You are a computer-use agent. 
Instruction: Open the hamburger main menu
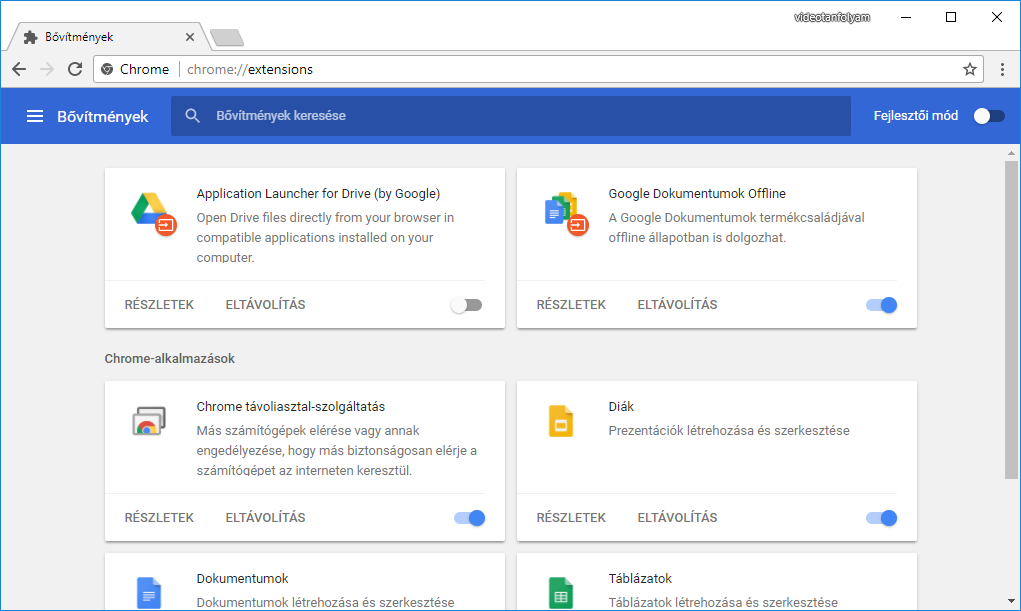[35, 116]
